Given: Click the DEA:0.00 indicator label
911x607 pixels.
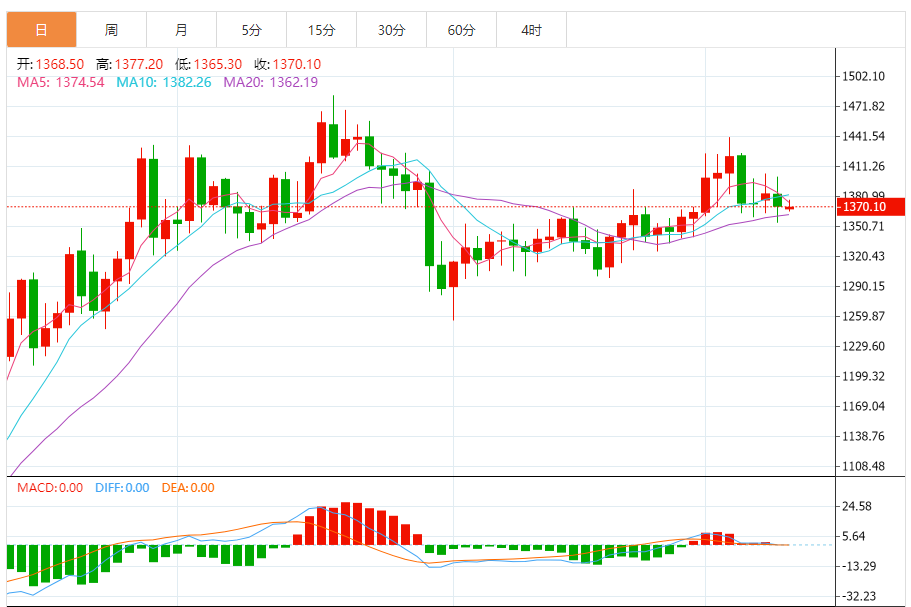Looking at the screenshot, I should pos(188,488).
